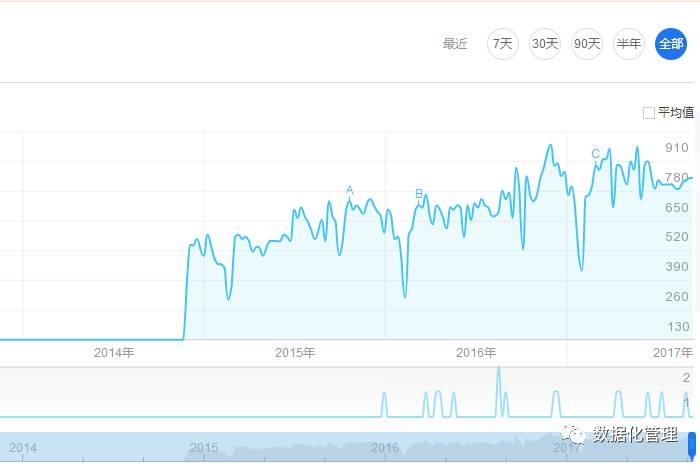Click marker B on the trend line

(419, 194)
